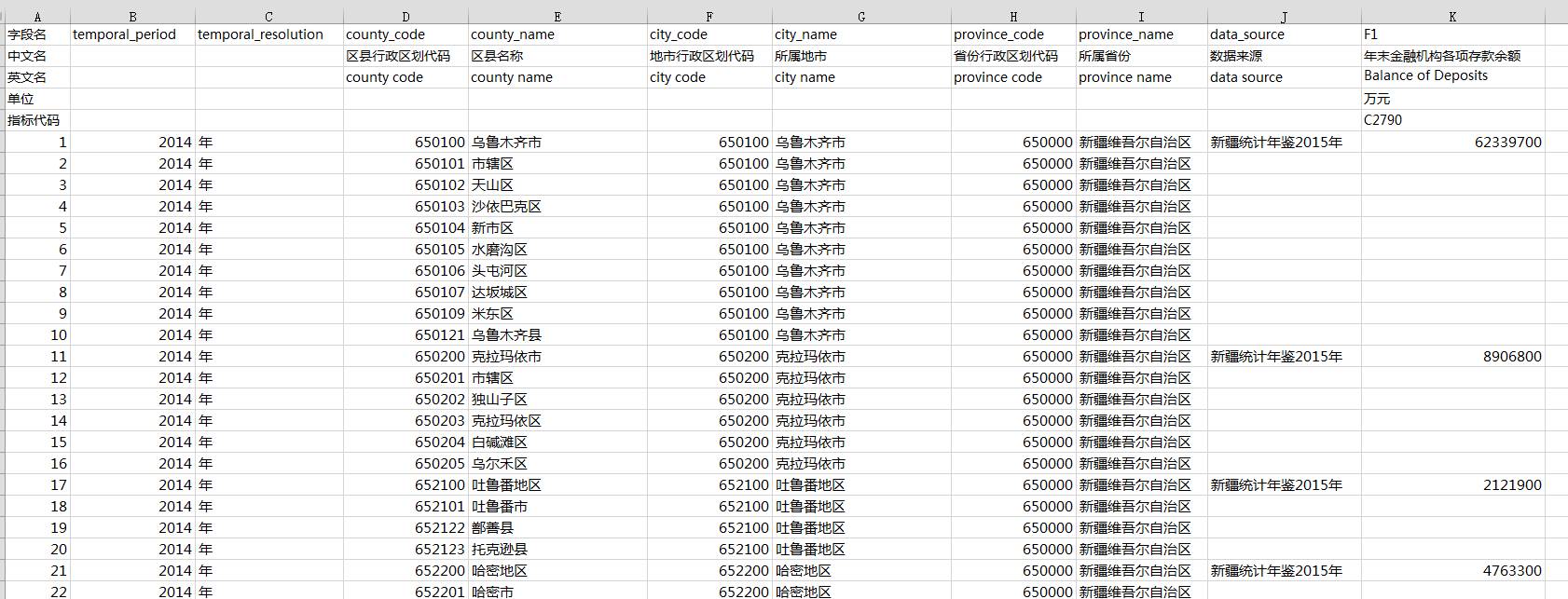The width and height of the screenshot is (1568, 599).
Task: Click the 地市行政区划代码 cell
Action: click(709, 56)
